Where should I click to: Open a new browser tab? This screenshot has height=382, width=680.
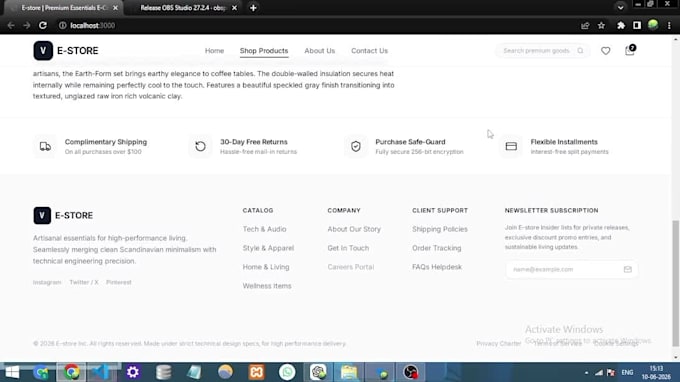(253, 8)
